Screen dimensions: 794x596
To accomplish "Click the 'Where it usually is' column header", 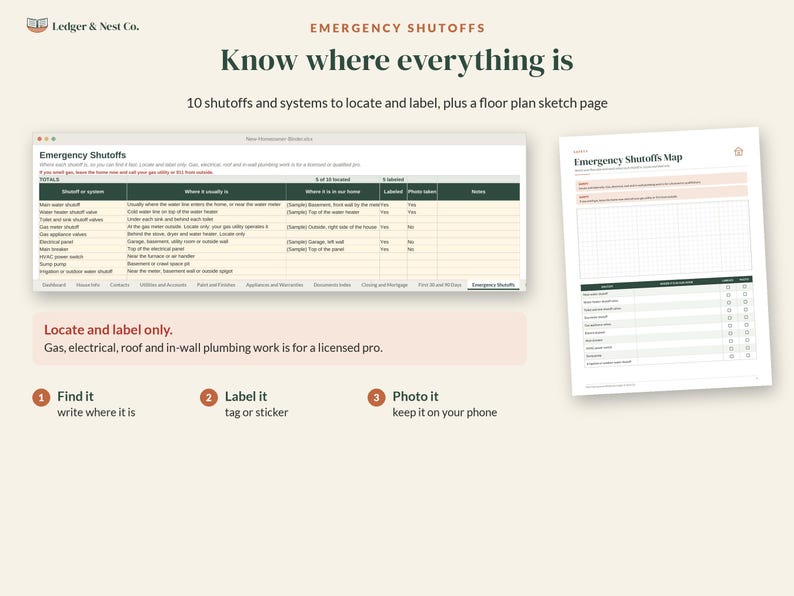I will [x=207, y=192].
